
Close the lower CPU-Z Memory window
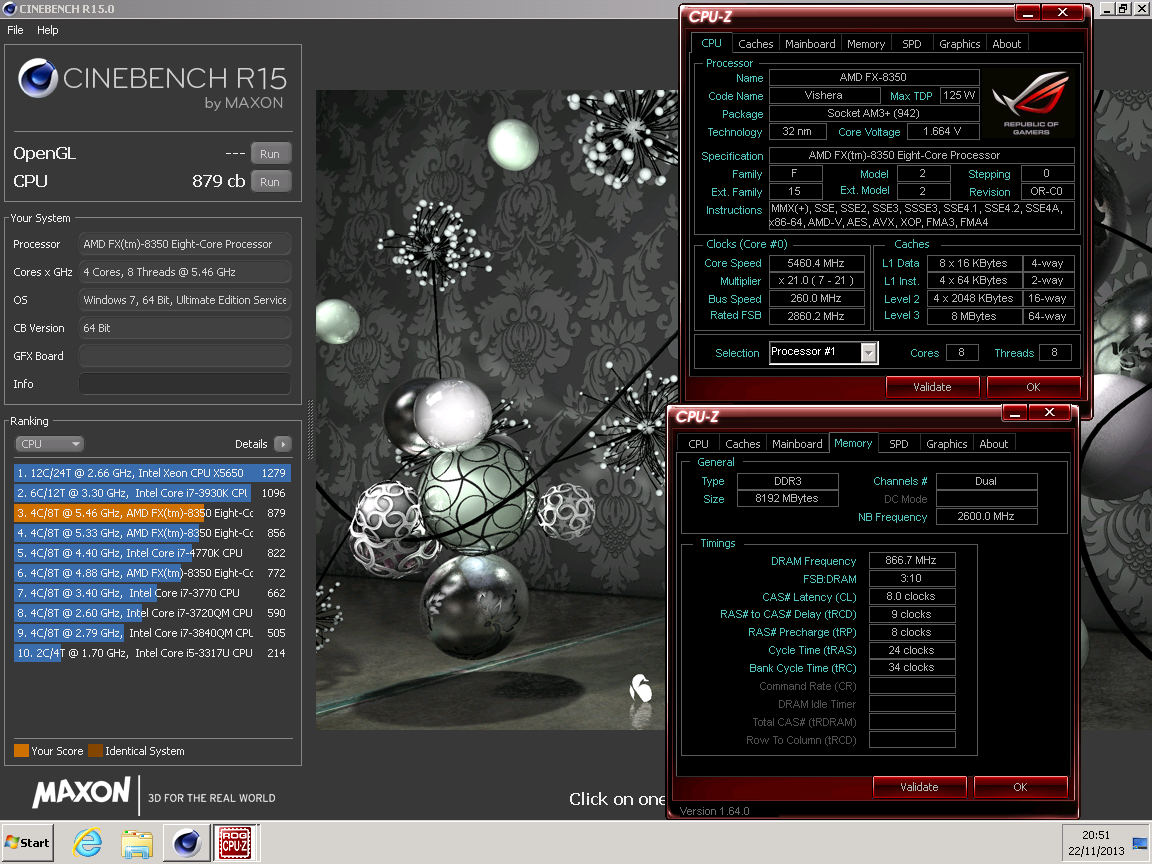[1049, 413]
